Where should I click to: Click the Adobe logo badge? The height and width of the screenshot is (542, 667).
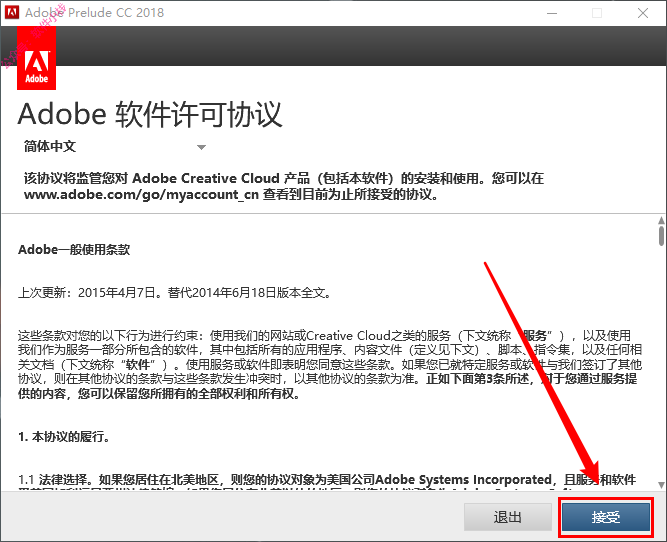36,58
